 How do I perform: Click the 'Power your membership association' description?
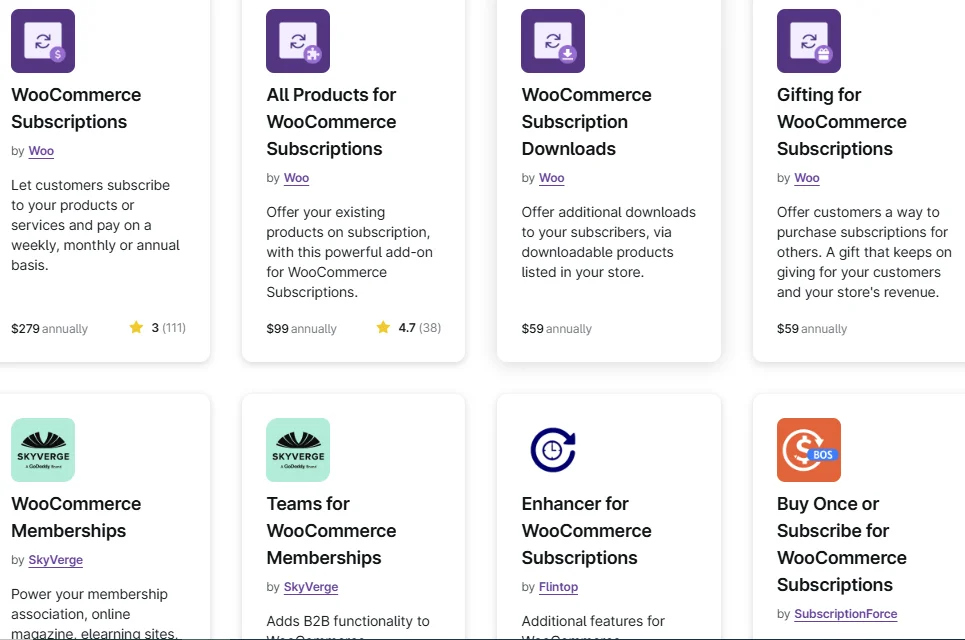coord(95,613)
